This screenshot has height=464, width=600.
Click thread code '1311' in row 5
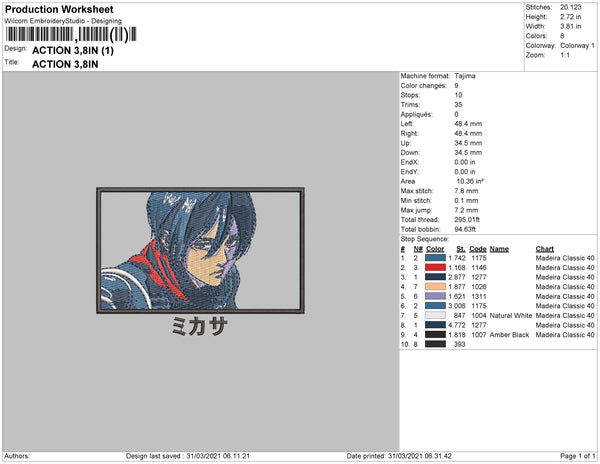(x=479, y=296)
